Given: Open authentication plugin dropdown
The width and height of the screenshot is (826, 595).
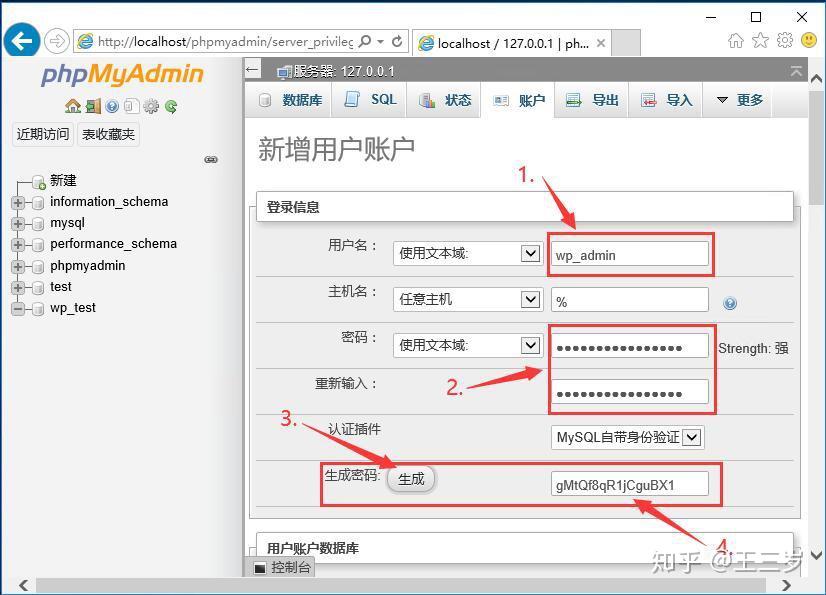Looking at the screenshot, I should coord(627,437).
